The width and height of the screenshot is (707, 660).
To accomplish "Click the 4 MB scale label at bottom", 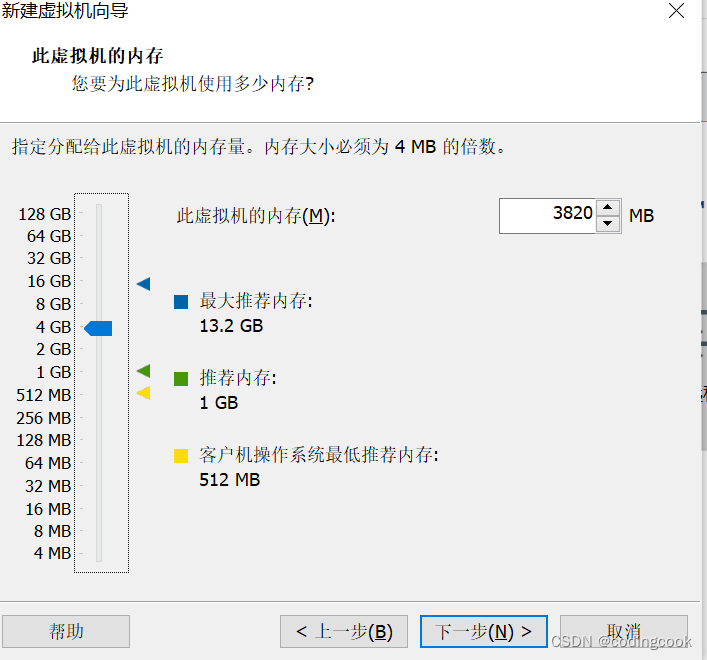I will pyautogui.click(x=52, y=554).
